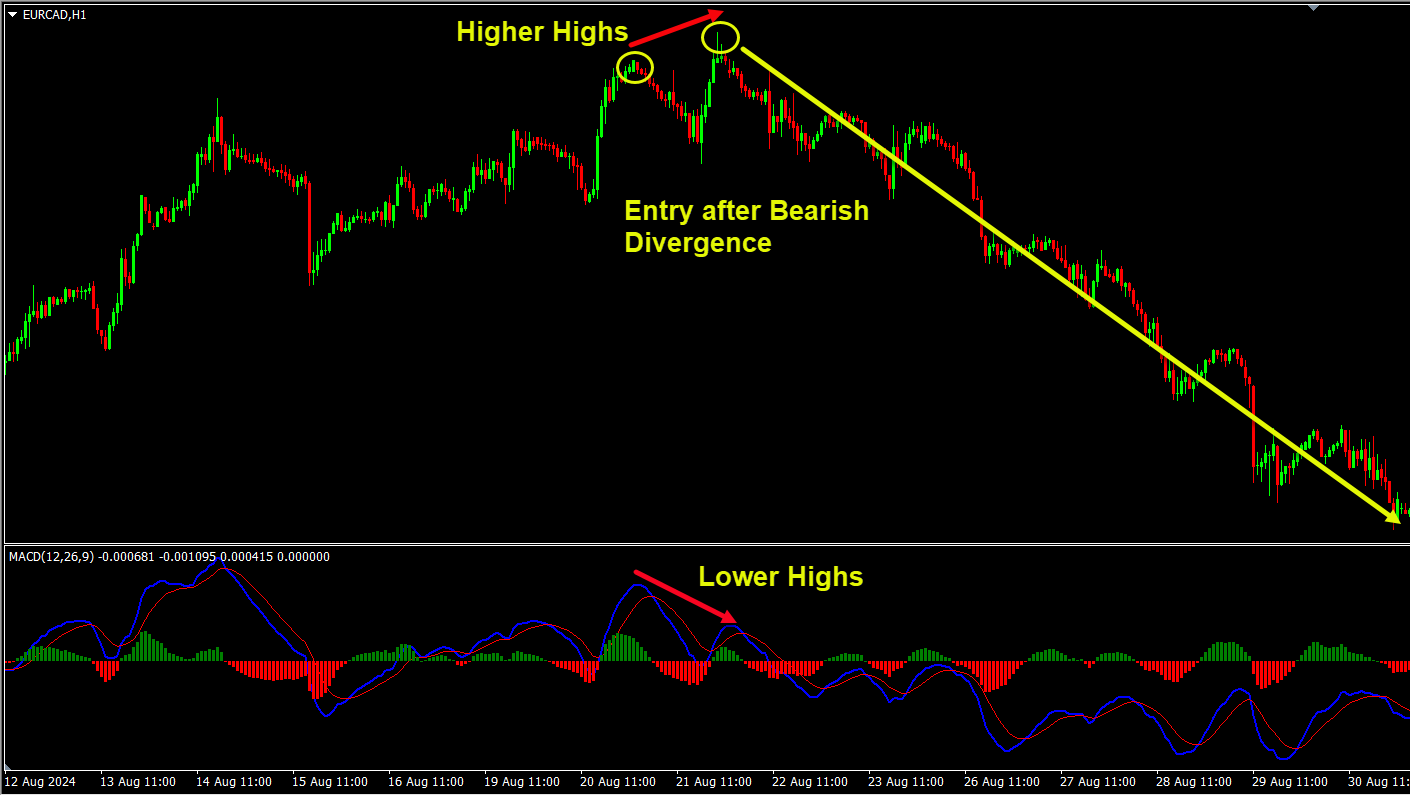Click the chart shift triangle at top-right
The height and width of the screenshot is (795, 1410).
[1313, 6]
